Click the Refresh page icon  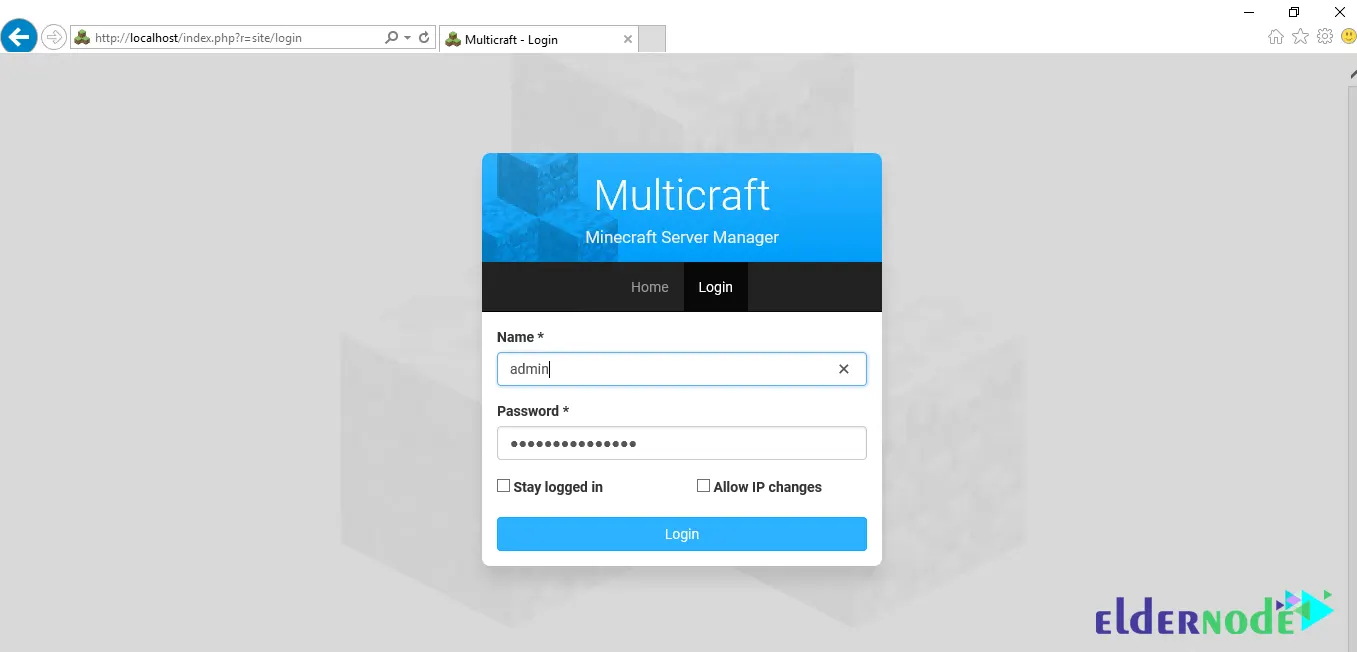[x=424, y=38]
